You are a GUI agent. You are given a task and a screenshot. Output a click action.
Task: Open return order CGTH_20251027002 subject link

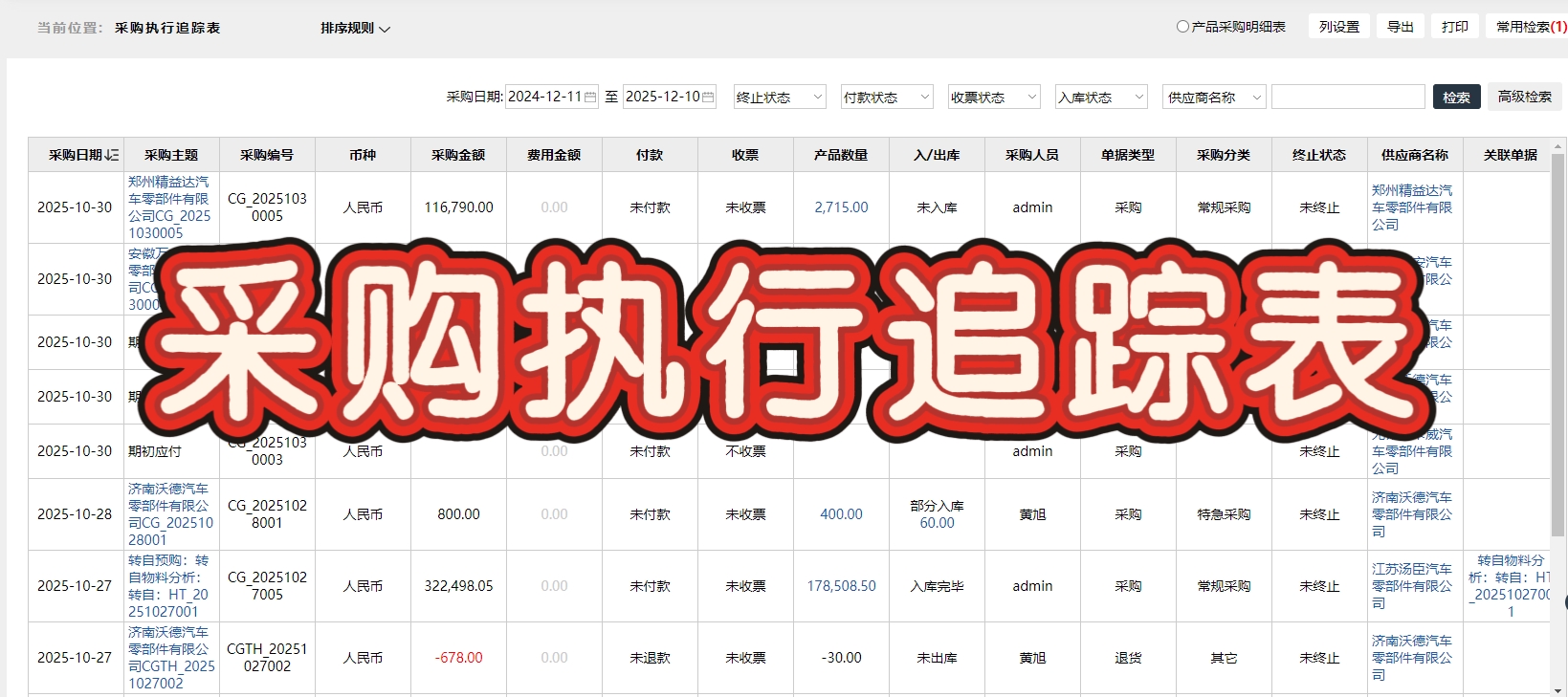coord(171,658)
